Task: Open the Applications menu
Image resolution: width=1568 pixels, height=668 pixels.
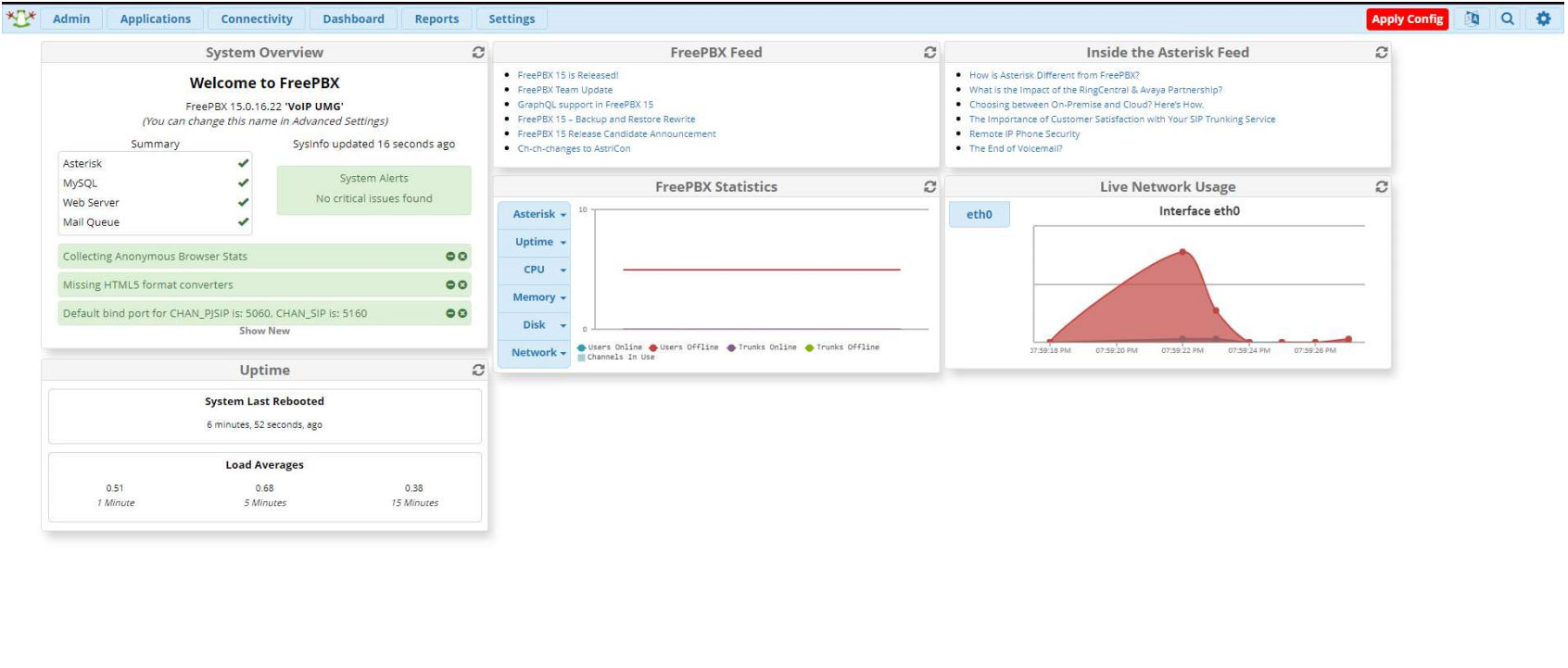Action: point(155,19)
